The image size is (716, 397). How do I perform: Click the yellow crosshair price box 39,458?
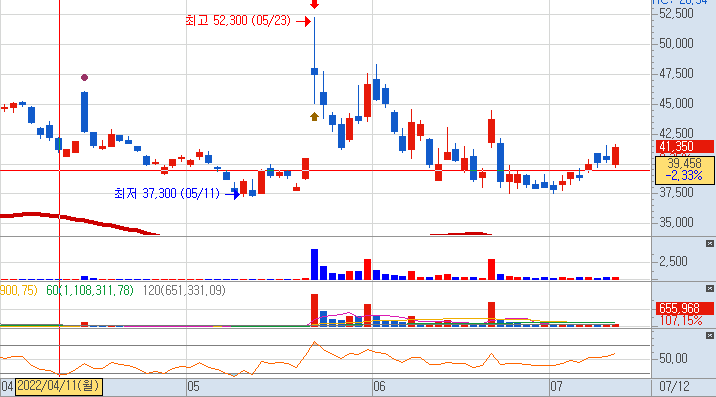(684, 169)
